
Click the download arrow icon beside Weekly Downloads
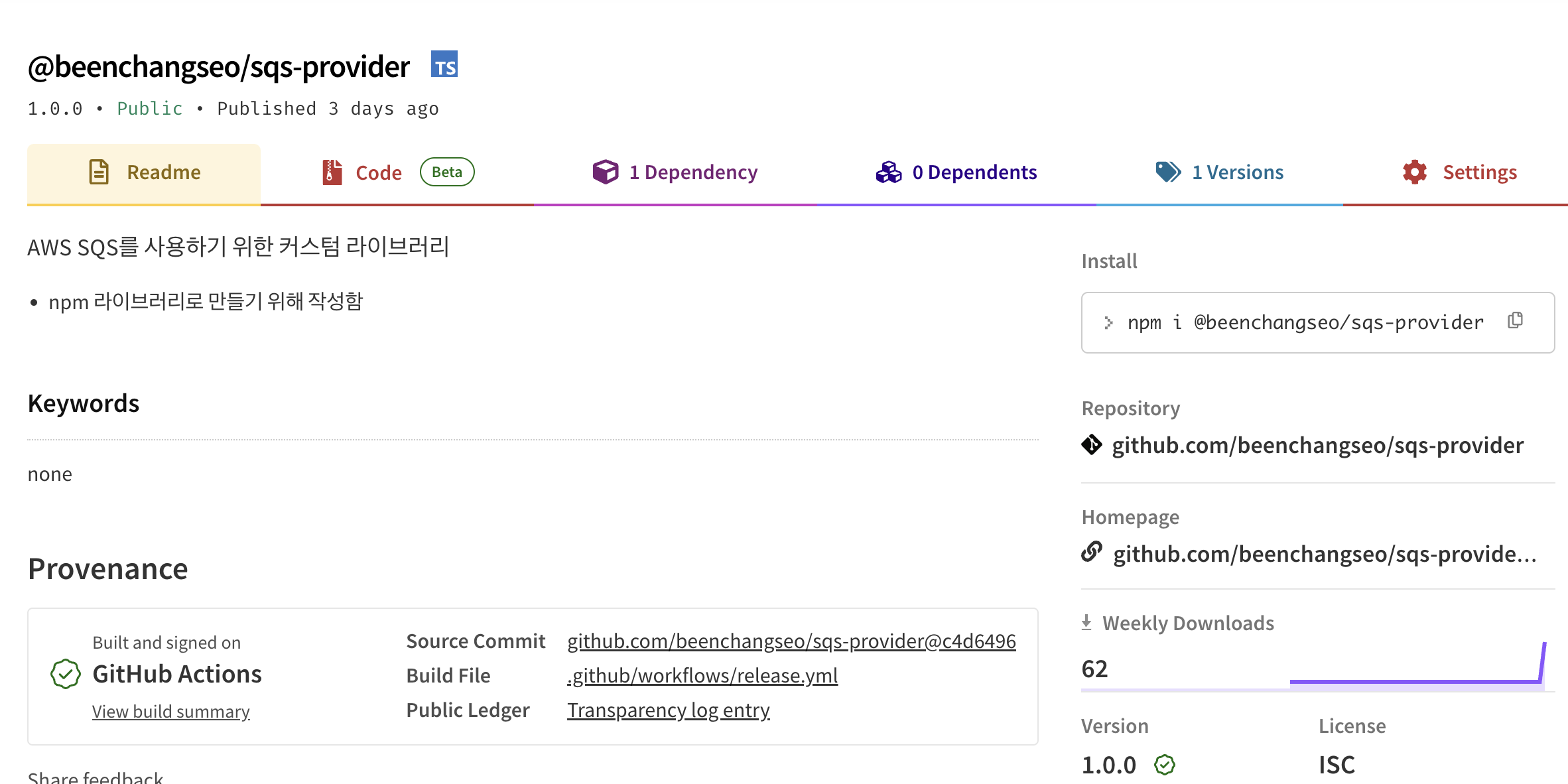[x=1086, y=621]
